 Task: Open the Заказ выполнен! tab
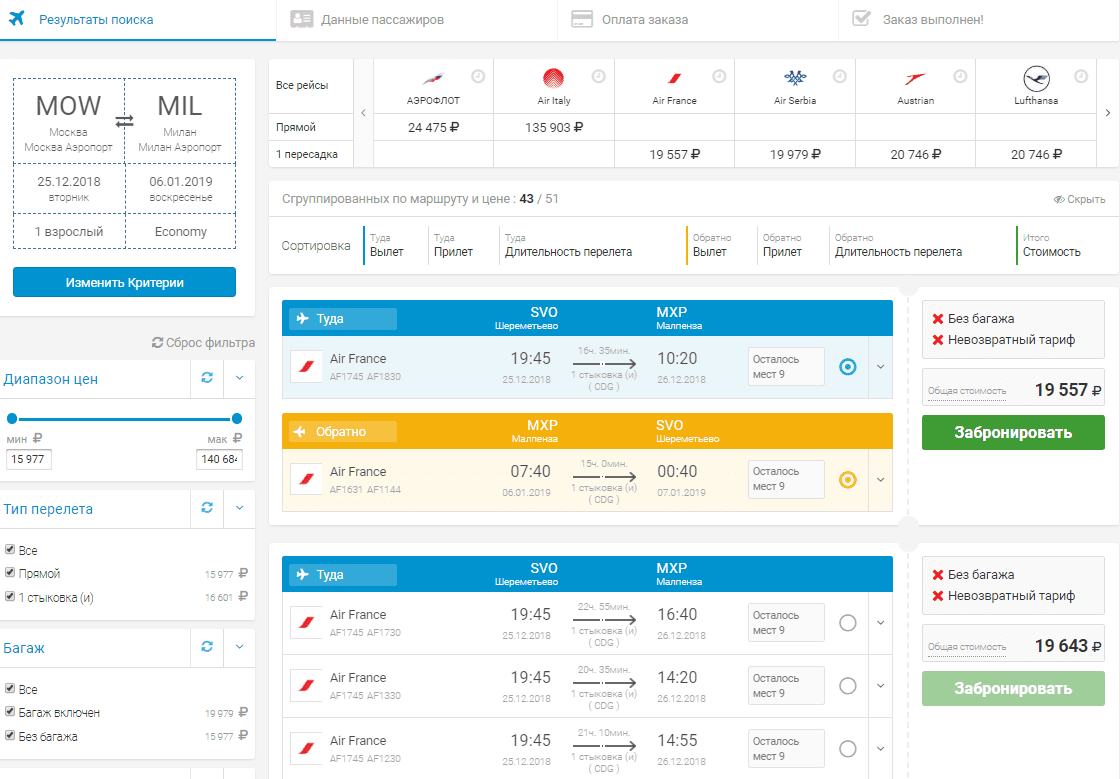point(979,20)
